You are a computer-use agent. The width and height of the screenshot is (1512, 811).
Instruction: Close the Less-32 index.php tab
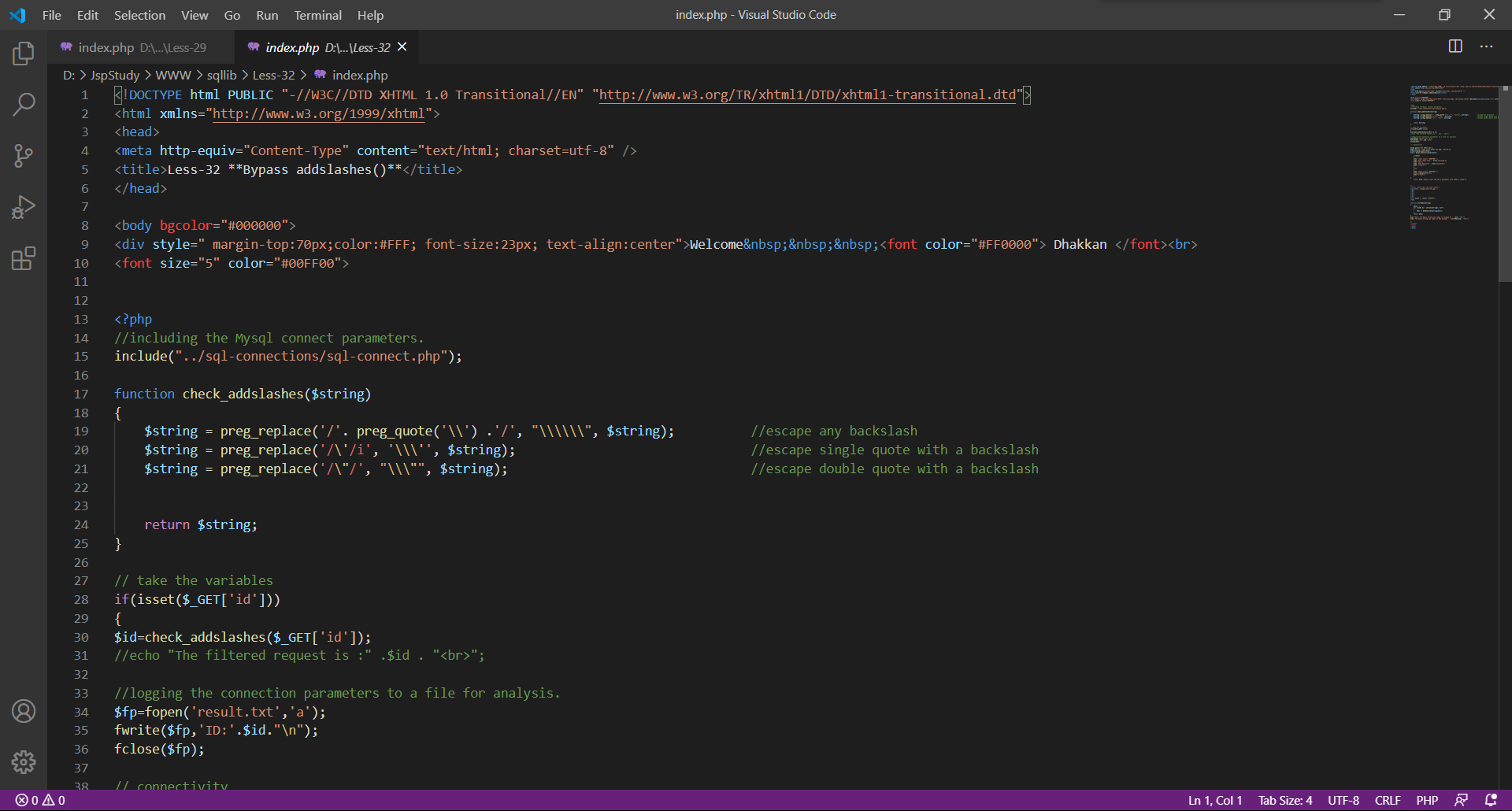click(x=402, y=47)
